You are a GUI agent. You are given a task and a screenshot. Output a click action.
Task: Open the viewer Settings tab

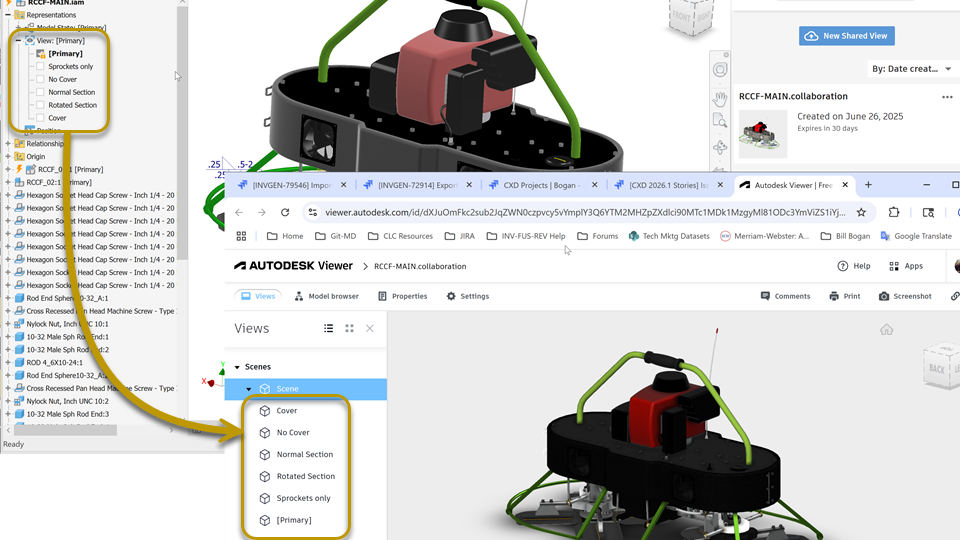pos(468,296)
